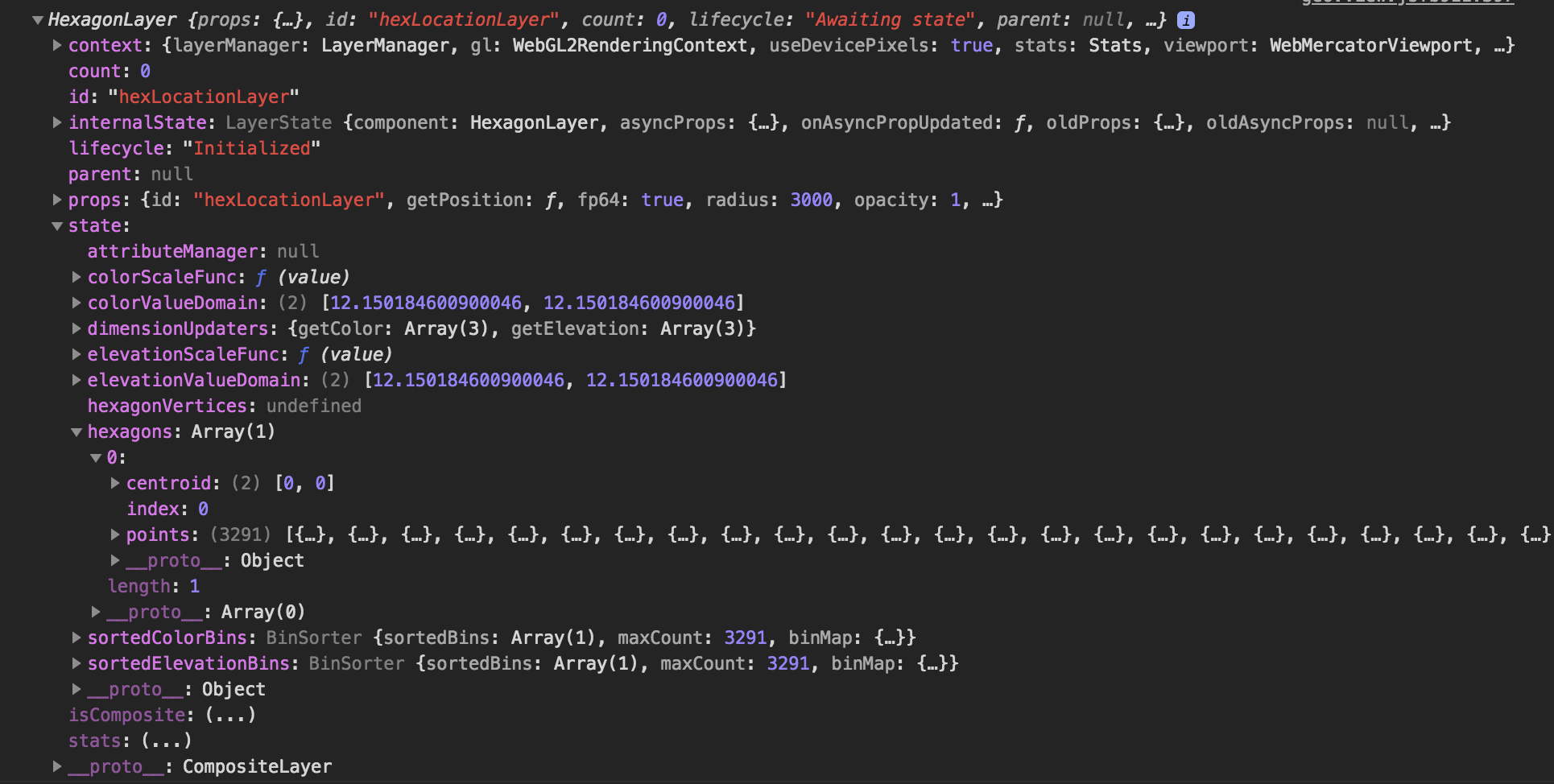The height and width of the screenshot is (784, 1554).
Task: Click attributeManager: null row
Action: pos(203,252)
